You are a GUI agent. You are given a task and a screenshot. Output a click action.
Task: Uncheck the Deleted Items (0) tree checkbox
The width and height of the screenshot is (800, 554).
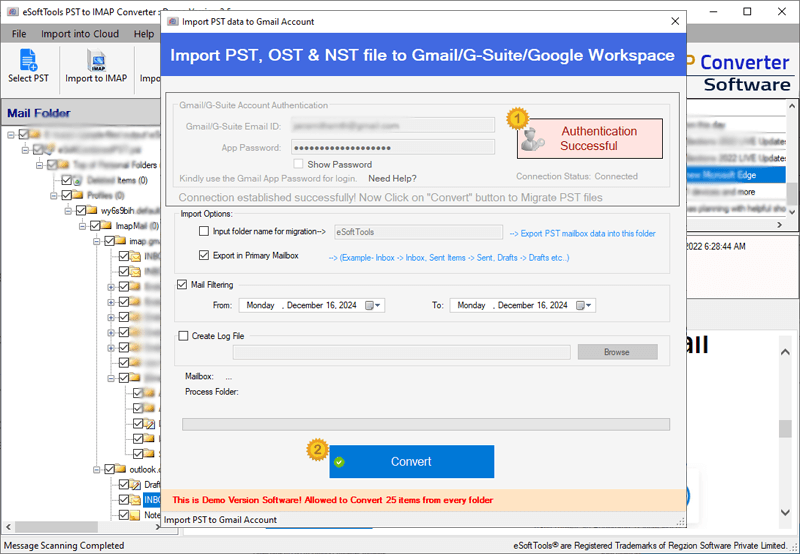tap(66, 180)
